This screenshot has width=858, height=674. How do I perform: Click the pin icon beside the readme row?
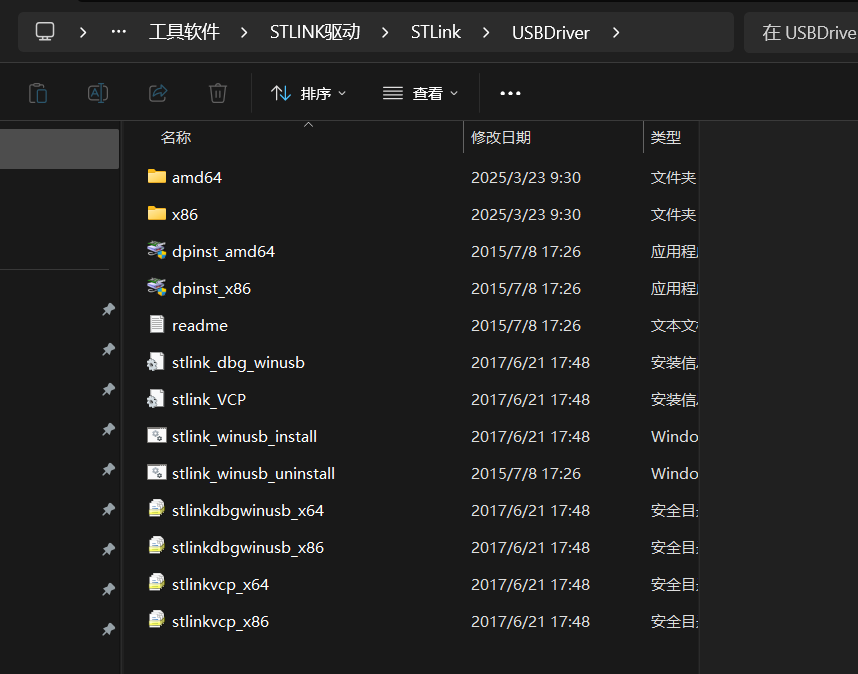108,310
